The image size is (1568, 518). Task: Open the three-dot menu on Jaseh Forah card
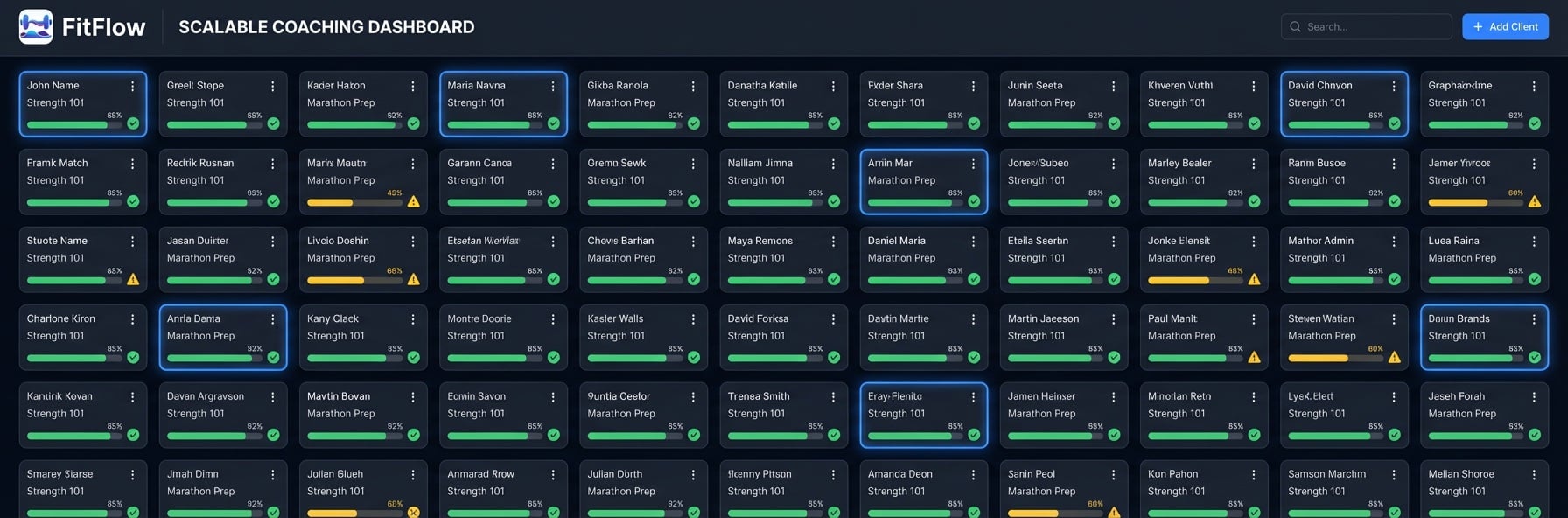coord(1534,397)
